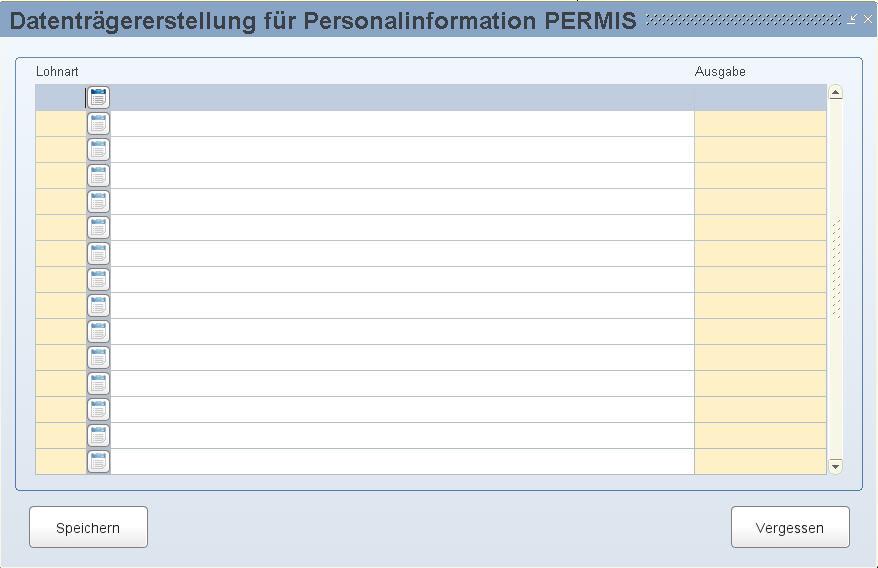Viewport: 878px width, 568px height.
Task: Open the value list icon in seventh Lohnart row
Action: tap(98, 254)
